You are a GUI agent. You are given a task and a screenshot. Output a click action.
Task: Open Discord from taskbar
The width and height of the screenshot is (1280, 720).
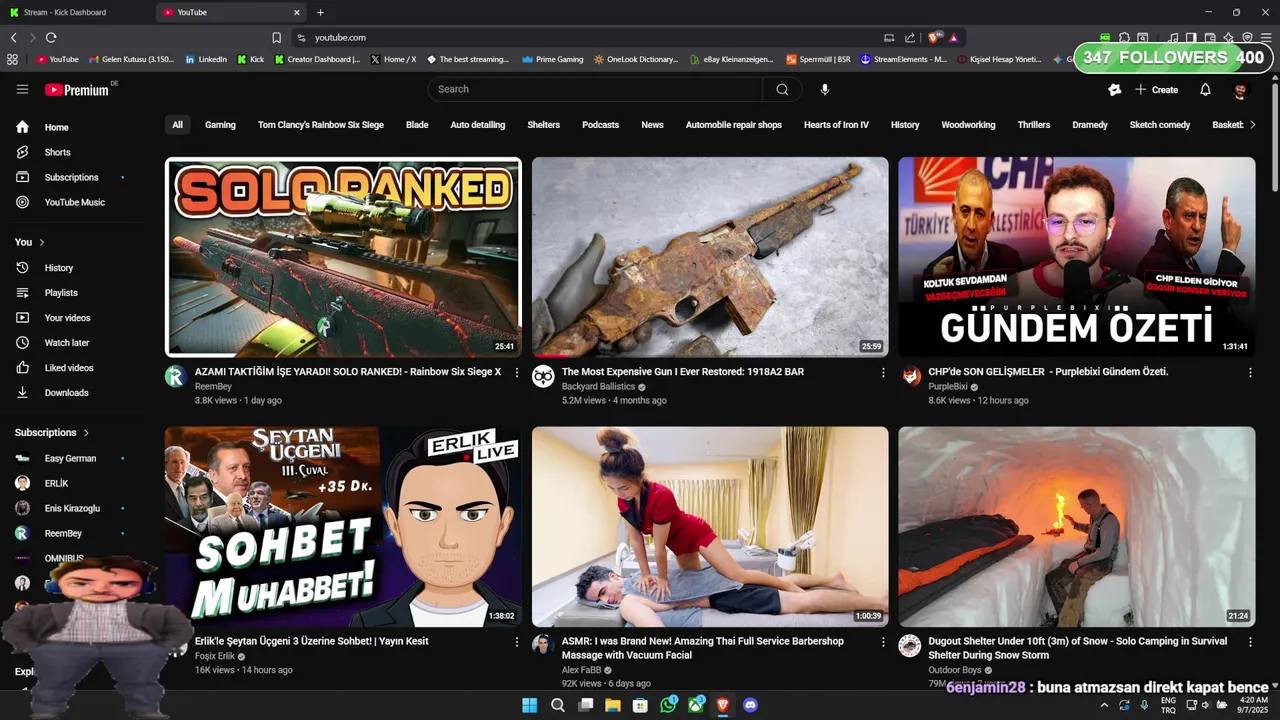(750, 705)
